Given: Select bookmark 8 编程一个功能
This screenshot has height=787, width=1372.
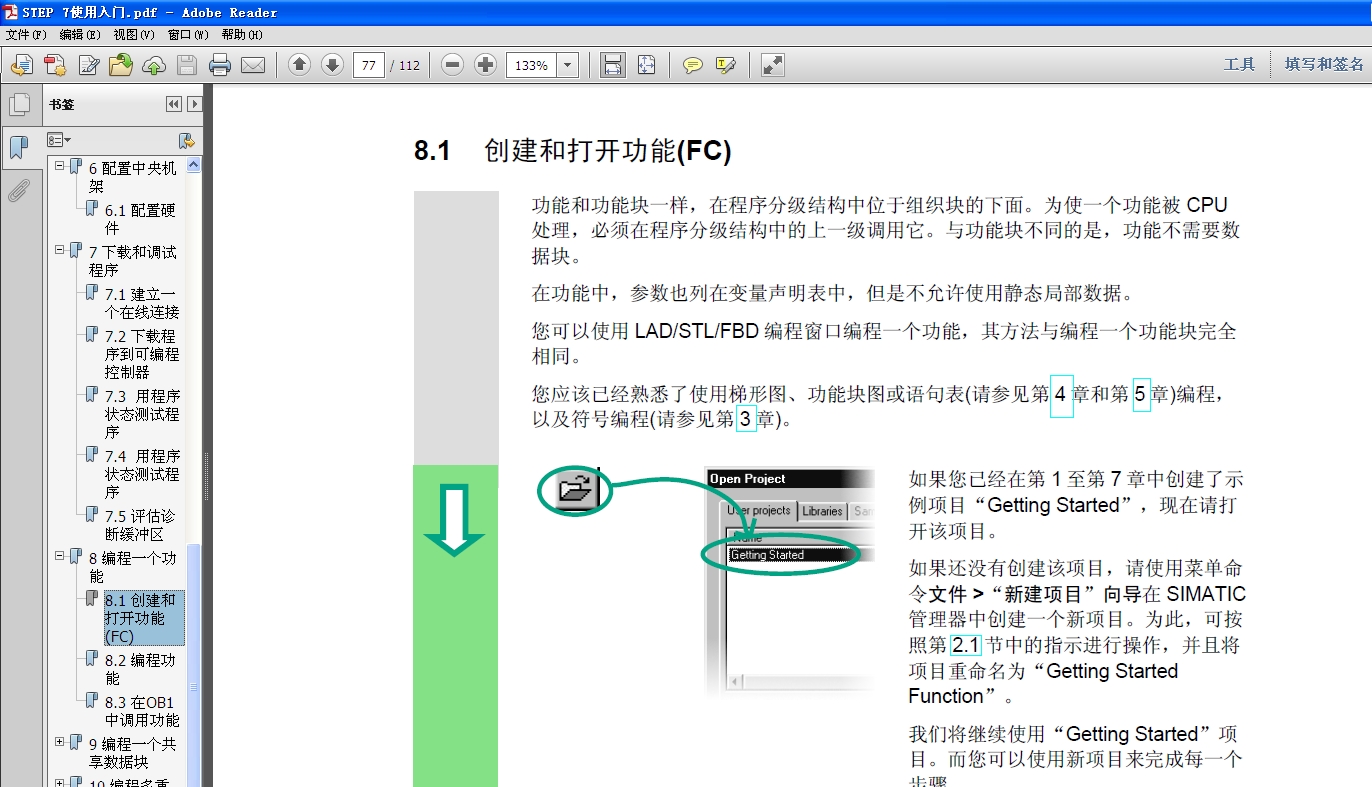Looking at the screenshot, I should coord(132,567).
